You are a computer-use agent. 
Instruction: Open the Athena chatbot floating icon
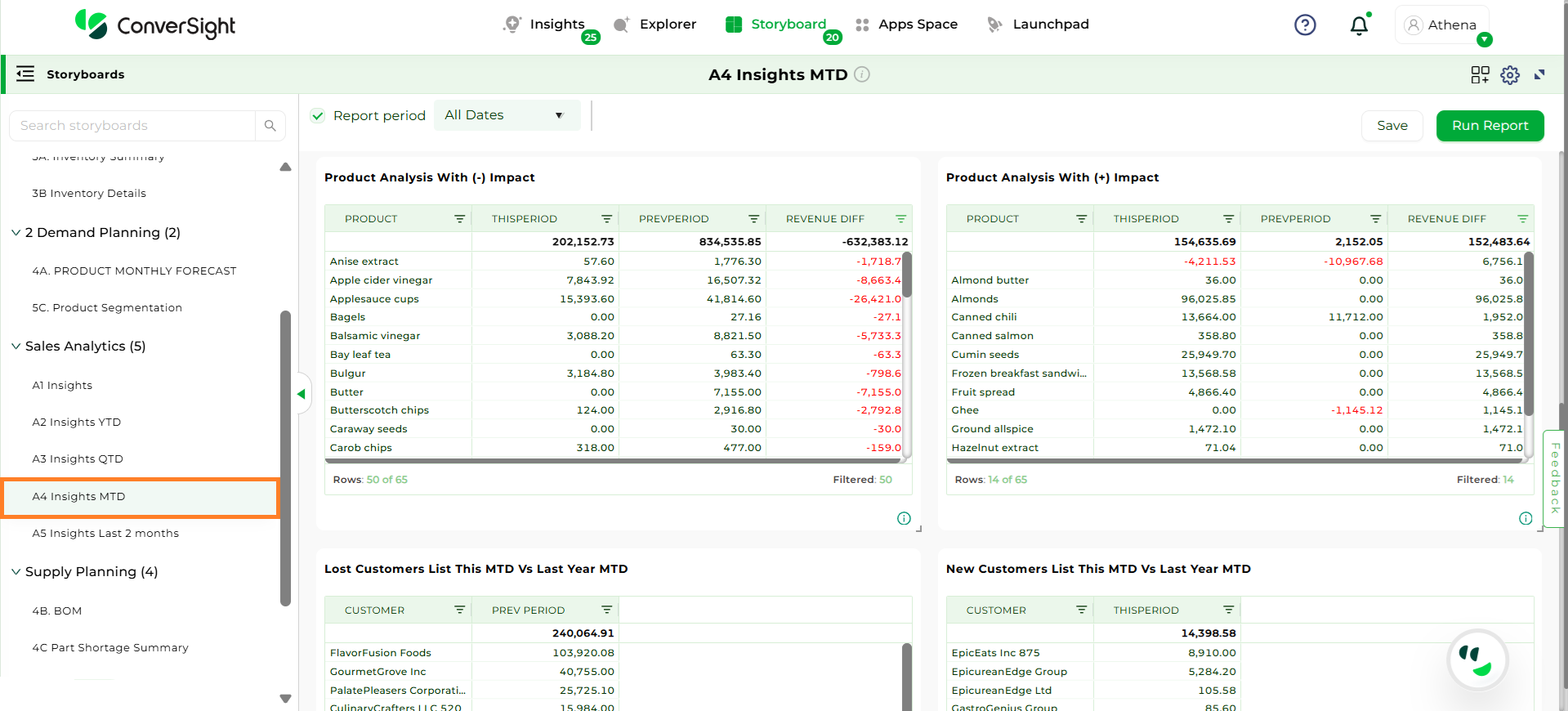click(1476, 660)
